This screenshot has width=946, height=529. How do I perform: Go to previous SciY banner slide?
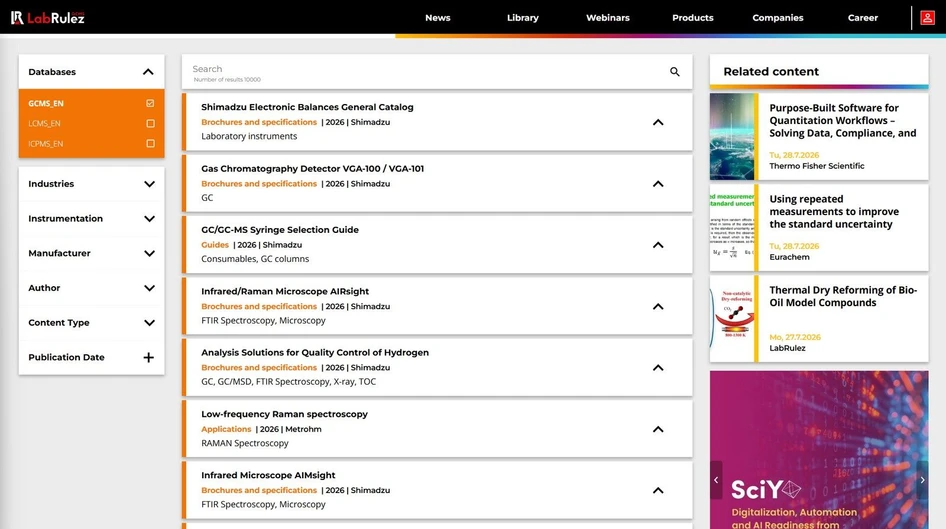(716, 480)
